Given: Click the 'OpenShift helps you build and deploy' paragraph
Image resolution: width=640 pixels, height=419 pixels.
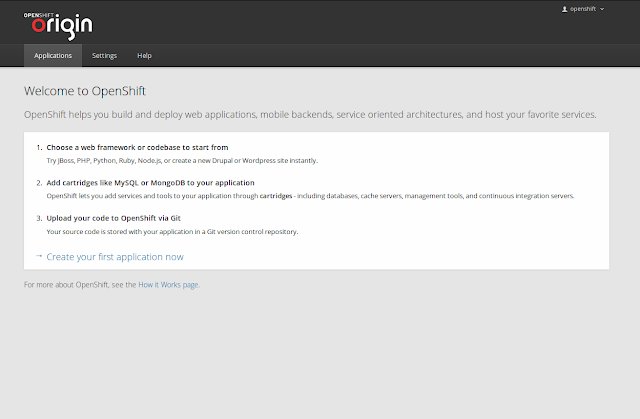Looking at the screenshot, I should pos(310,115).
